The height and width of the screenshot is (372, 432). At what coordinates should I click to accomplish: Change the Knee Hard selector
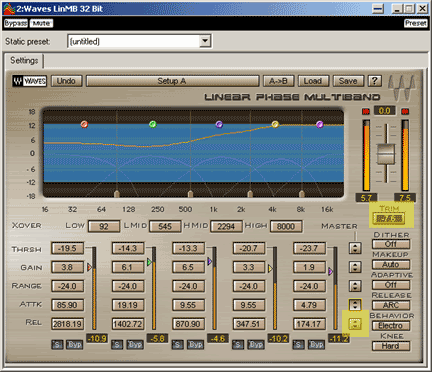391,346
